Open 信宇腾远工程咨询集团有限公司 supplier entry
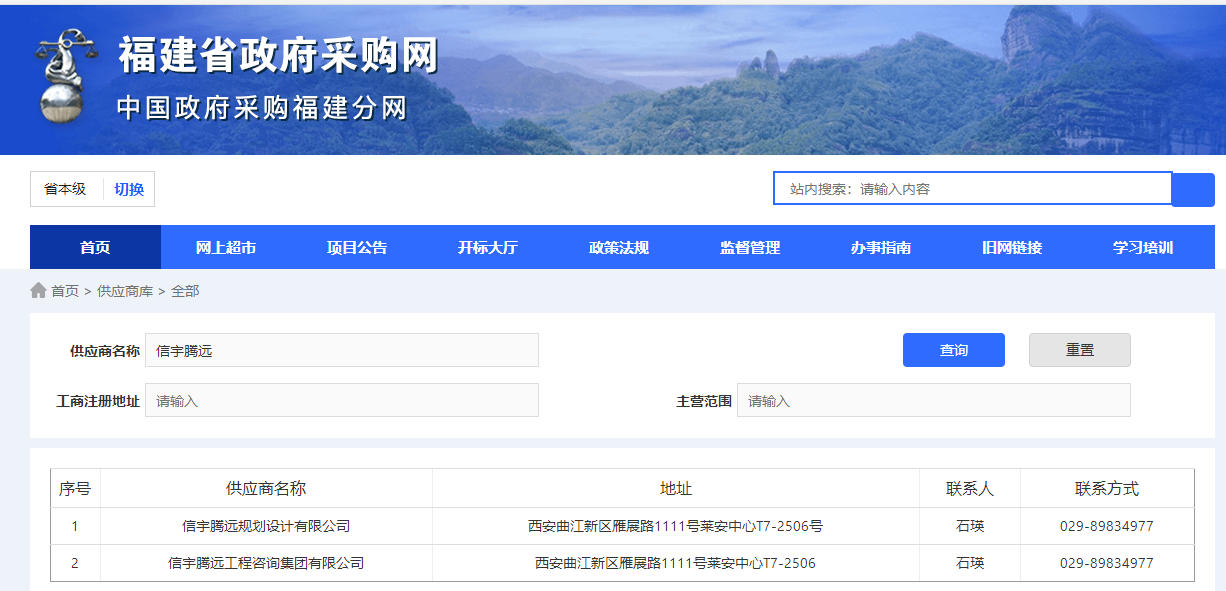This screenshot has width=1226, height=591. click(267, 562)
